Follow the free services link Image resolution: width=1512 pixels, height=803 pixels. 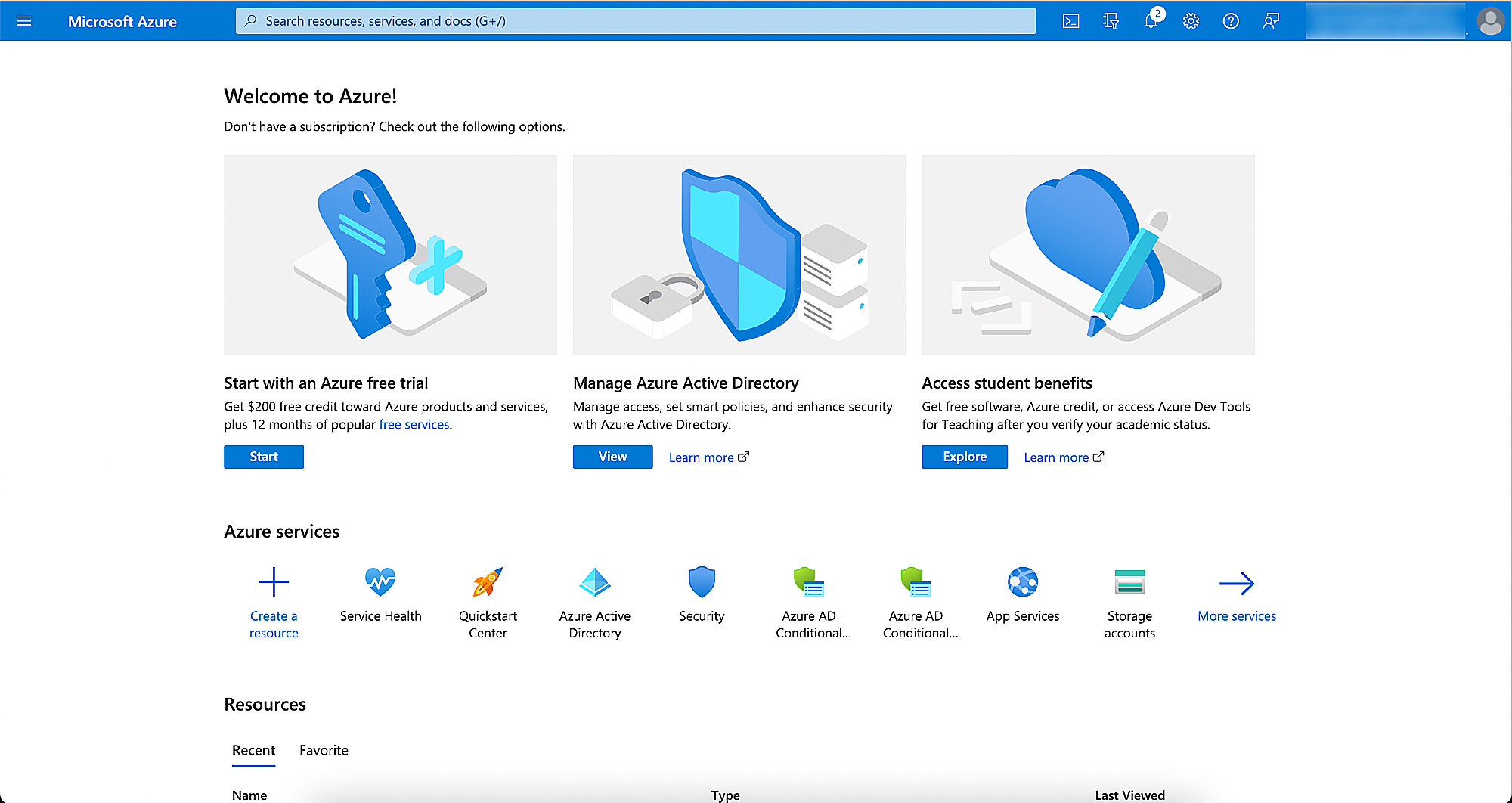[x=414, y=425]
